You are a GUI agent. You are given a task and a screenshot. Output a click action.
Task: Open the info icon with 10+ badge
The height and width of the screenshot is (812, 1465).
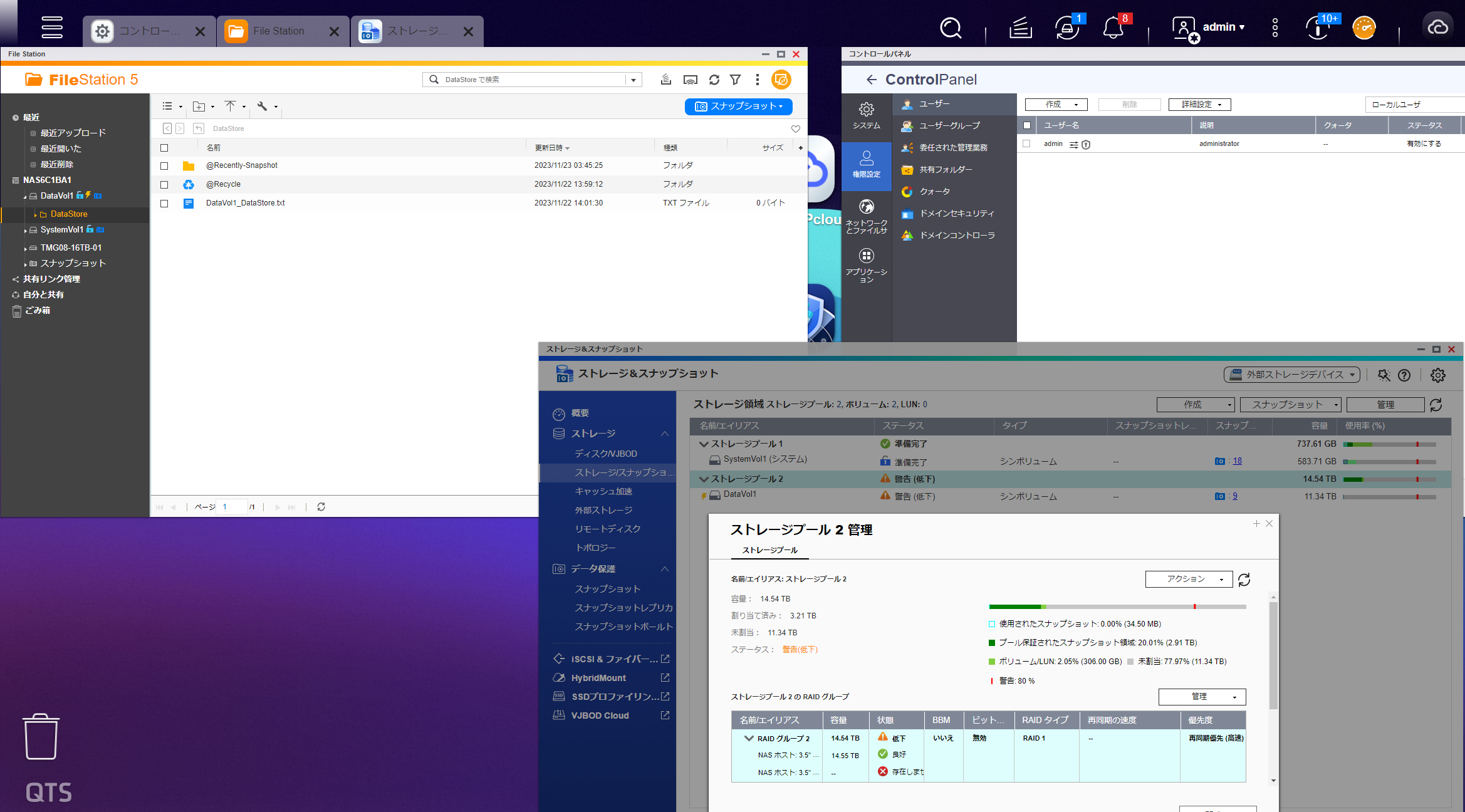[x=1318, y=28]
